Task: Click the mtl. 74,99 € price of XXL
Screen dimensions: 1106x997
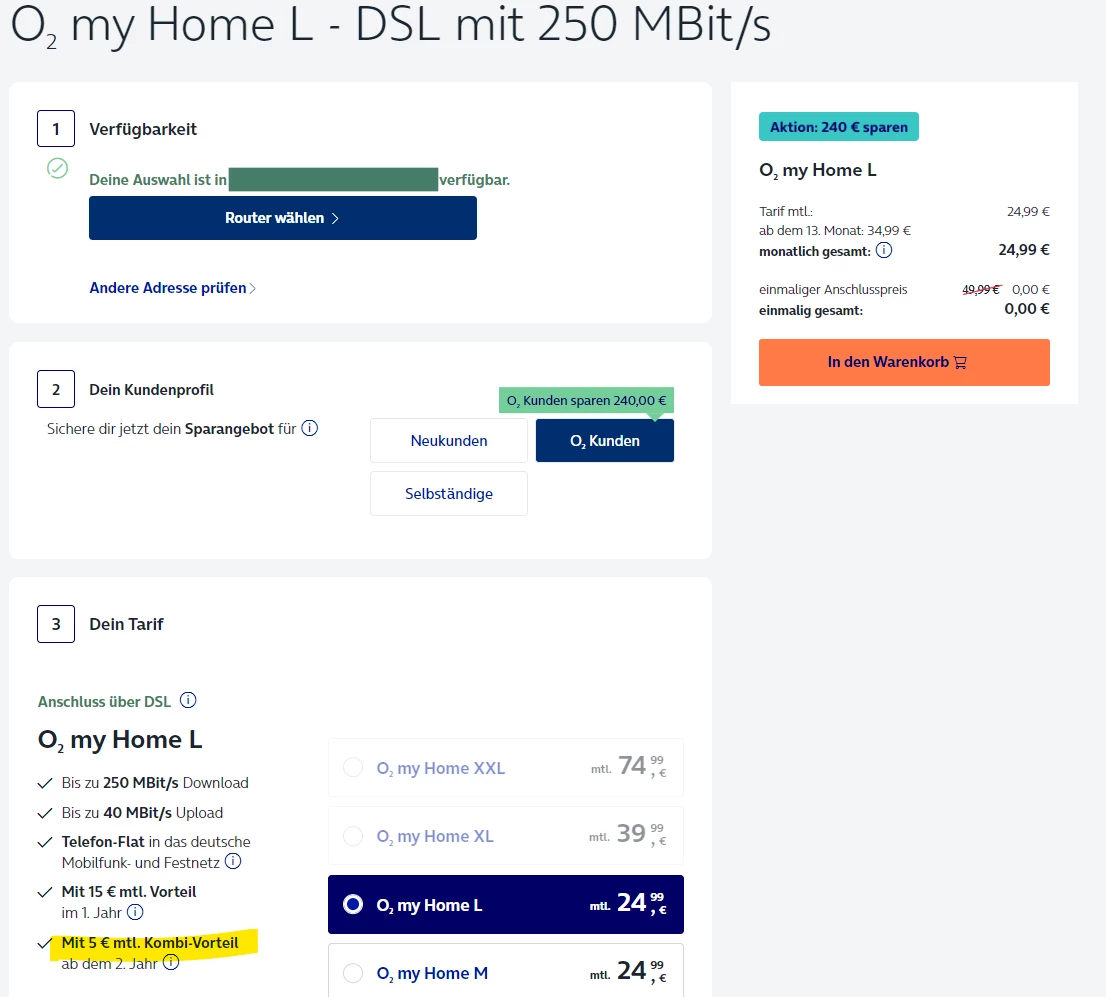Action: coord(628,766)
